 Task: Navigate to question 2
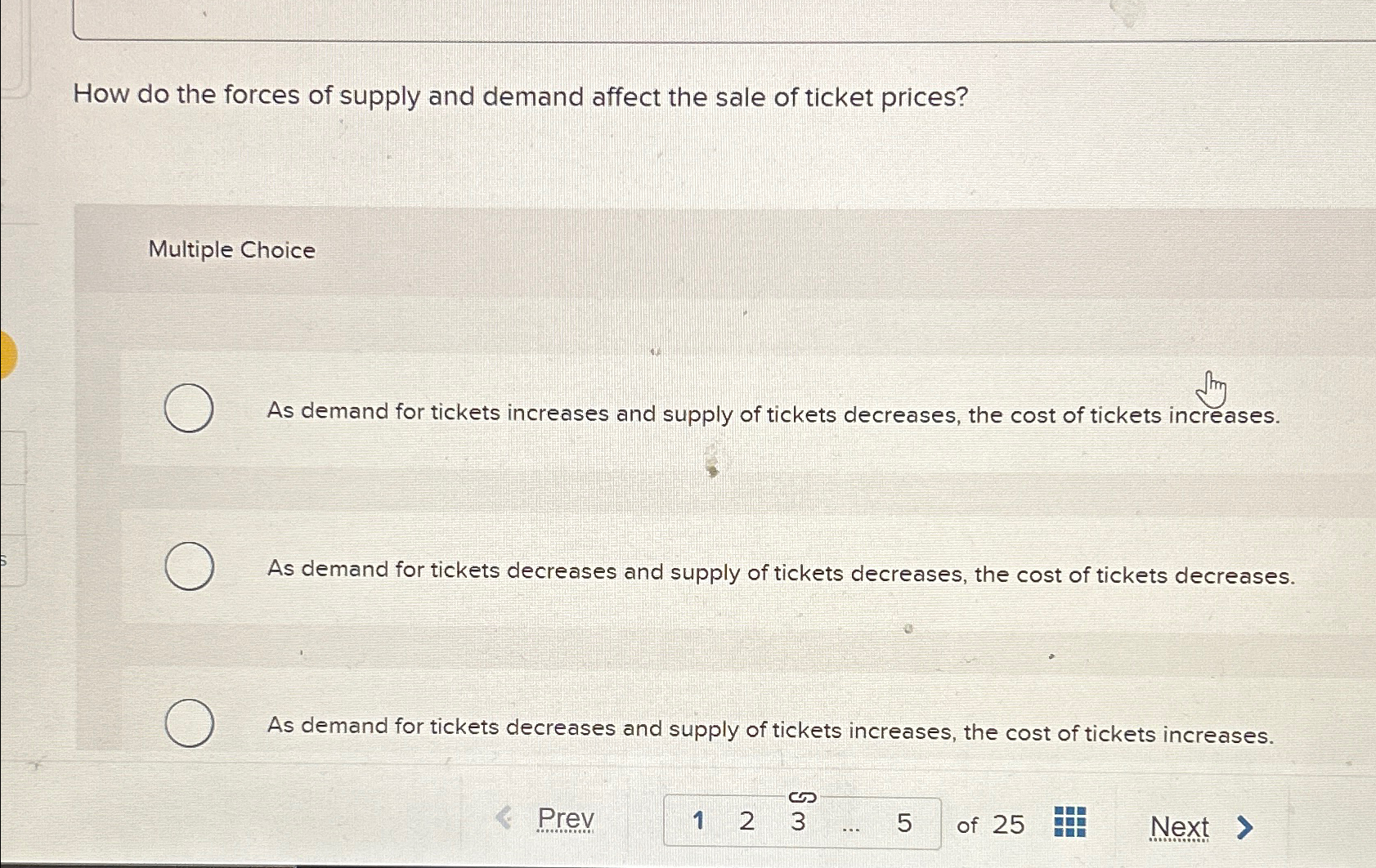pyautogui.click(x=746, y=822)
